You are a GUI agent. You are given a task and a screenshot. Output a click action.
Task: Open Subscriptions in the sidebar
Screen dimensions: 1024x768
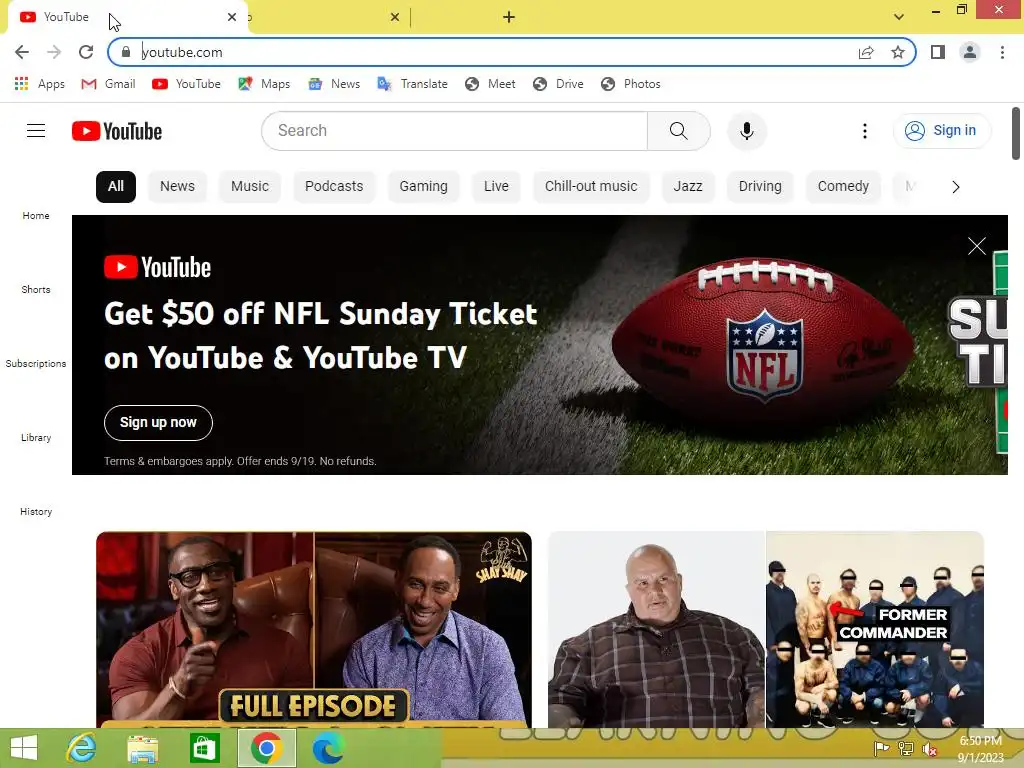tap(36, 364)
